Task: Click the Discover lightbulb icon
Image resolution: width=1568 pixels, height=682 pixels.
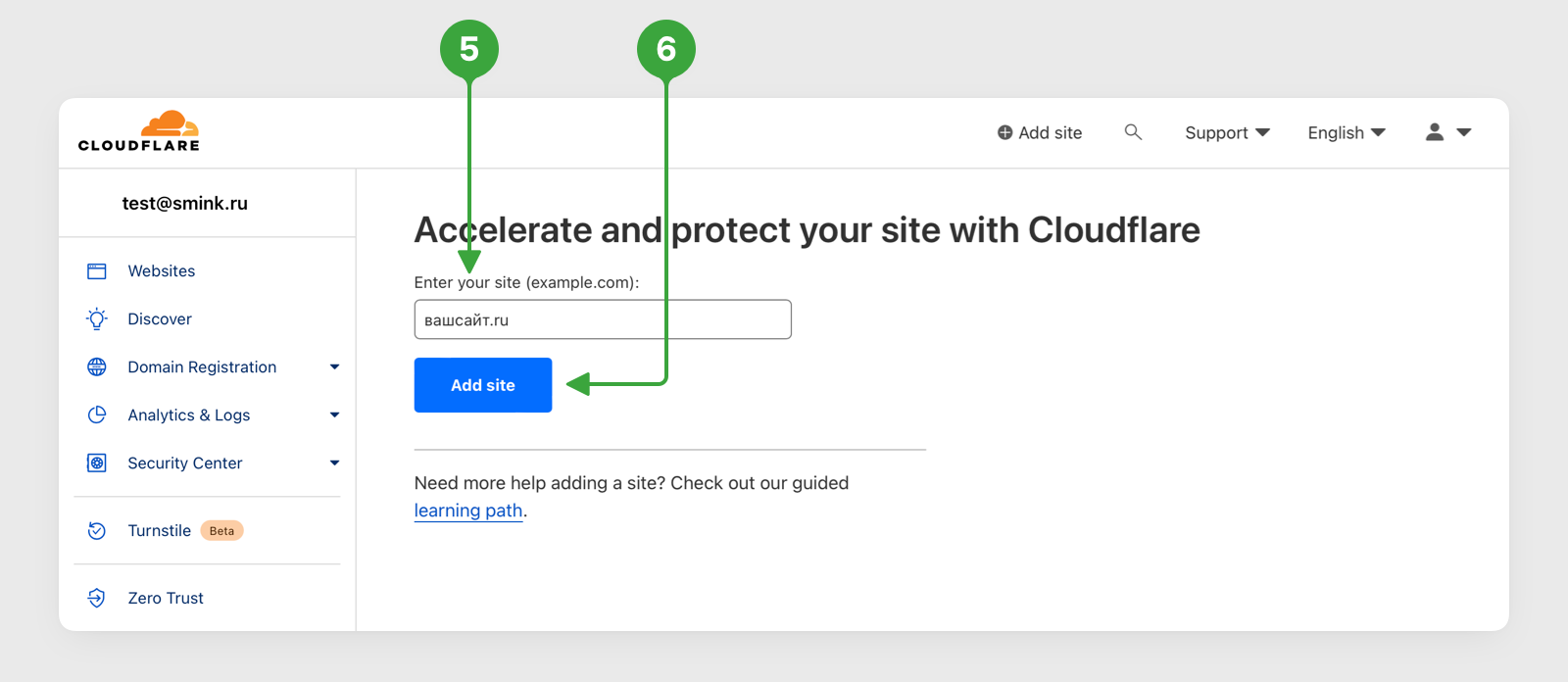Action: [97, 318]
